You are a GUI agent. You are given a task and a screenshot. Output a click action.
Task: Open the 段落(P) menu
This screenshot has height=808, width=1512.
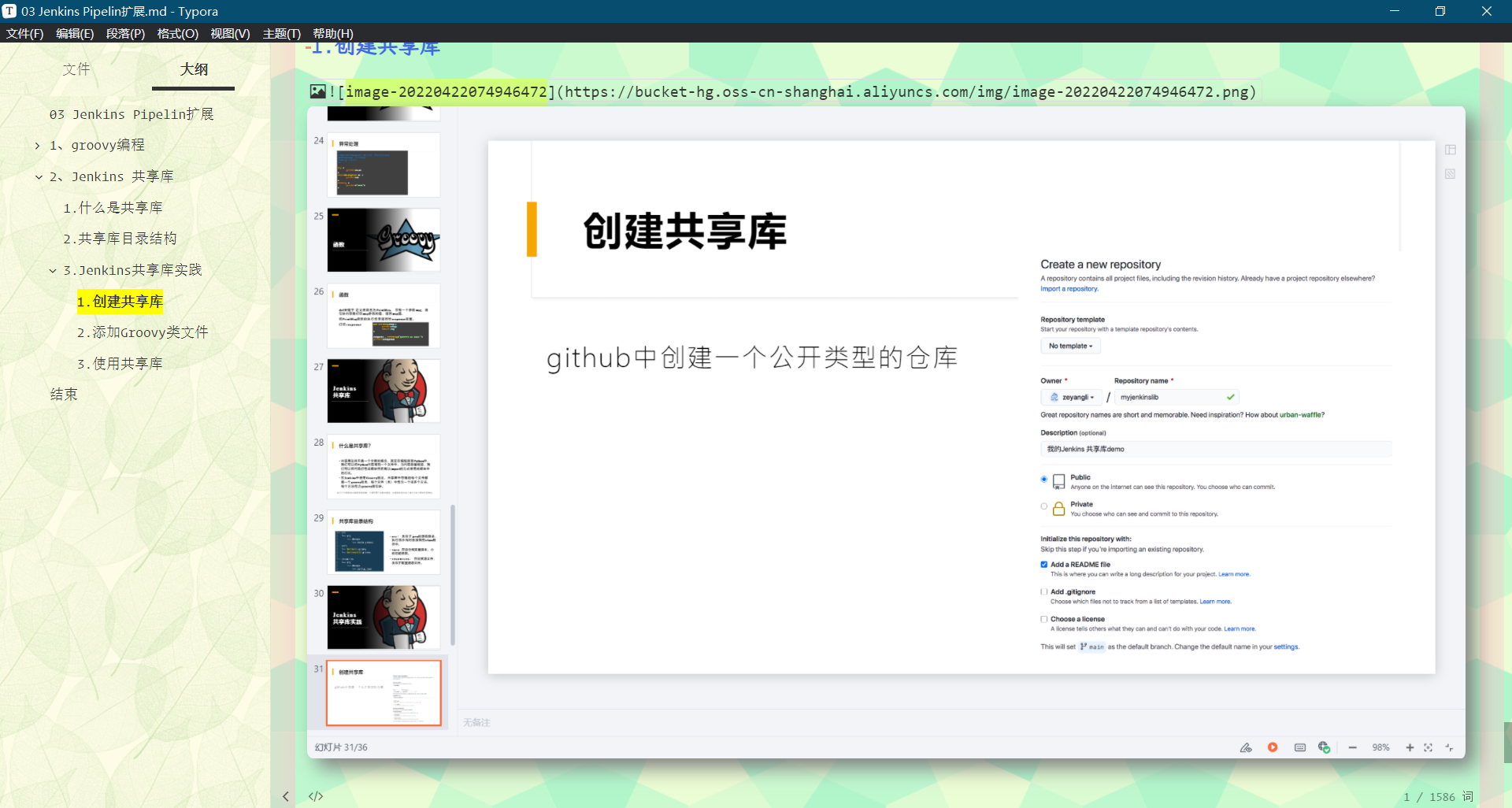point(125,33)
